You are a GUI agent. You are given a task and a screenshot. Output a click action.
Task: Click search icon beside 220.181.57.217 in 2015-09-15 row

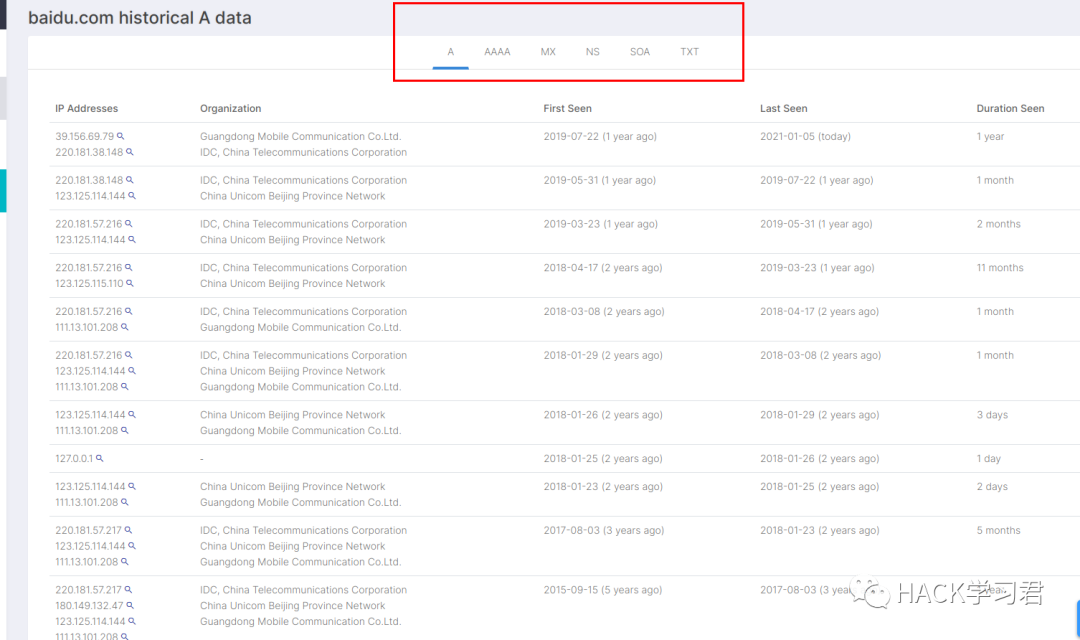point(128,590)
